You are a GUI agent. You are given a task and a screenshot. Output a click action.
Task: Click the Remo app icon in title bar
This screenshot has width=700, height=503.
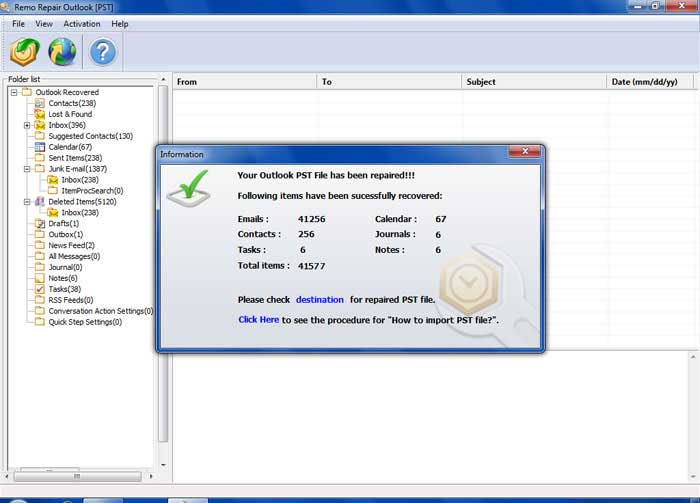5,7
